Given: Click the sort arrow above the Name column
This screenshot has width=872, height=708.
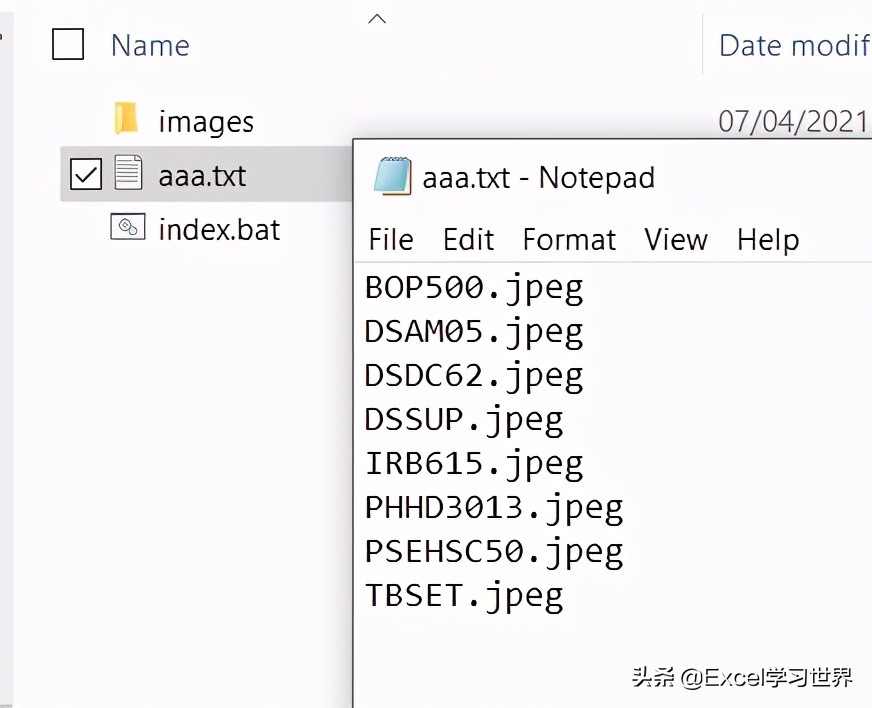Looking at the screenshot, I should coord(377,19).
